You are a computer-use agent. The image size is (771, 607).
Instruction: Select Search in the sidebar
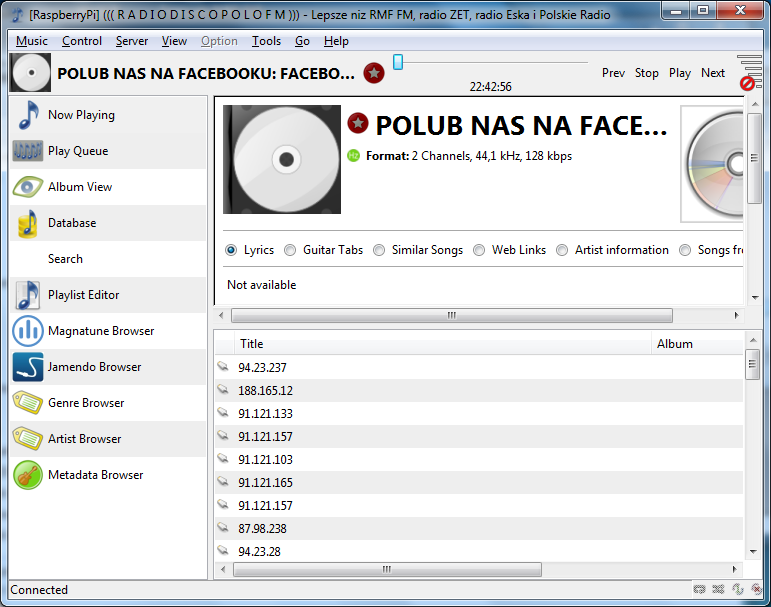[x=108, y=259]
